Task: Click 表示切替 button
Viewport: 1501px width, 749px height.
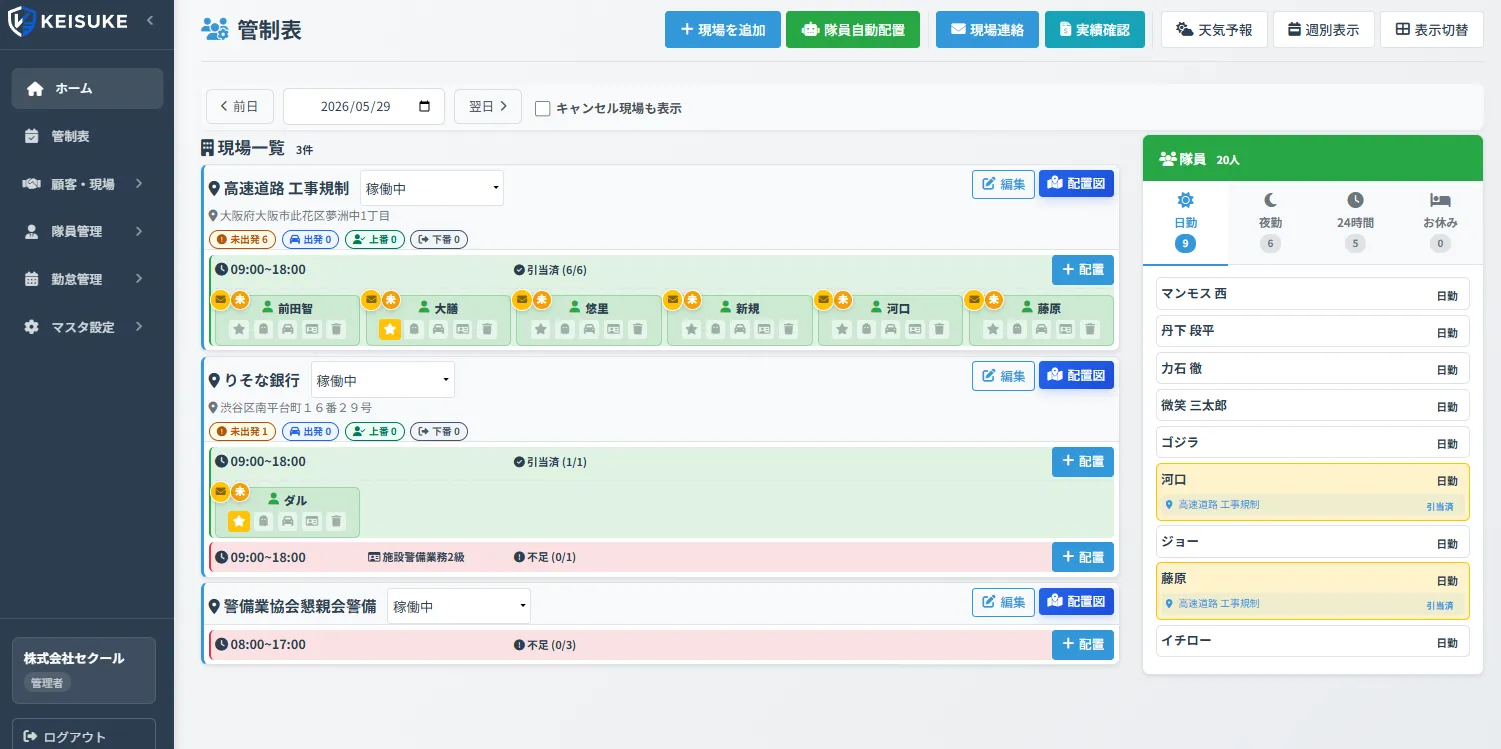Action: click(x=1431, y=29)
